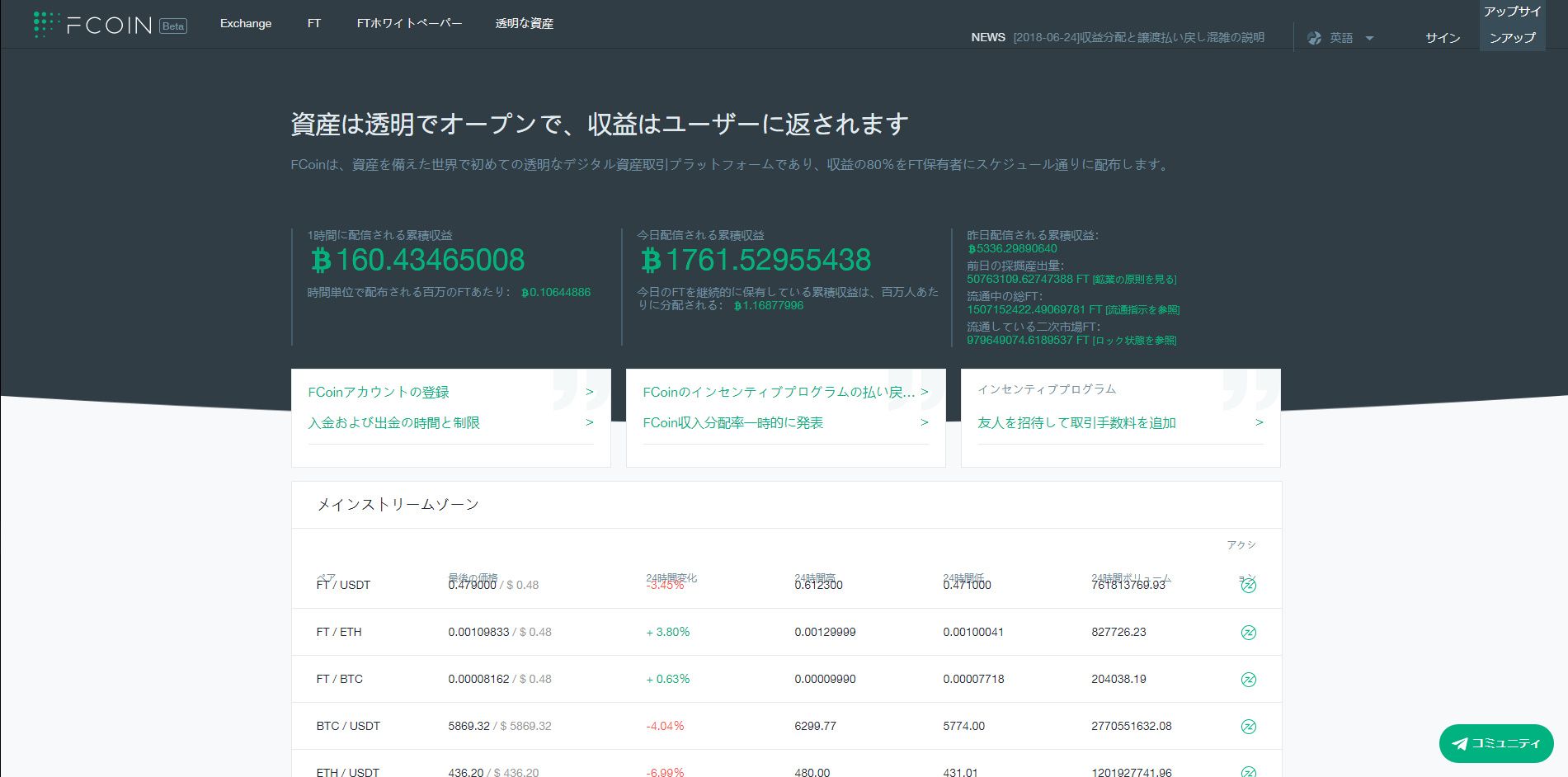The height and width of the screenshot is (777, 1568).
Task: Click the コミュニティ Telegram button
Action: click(1496, 744)
